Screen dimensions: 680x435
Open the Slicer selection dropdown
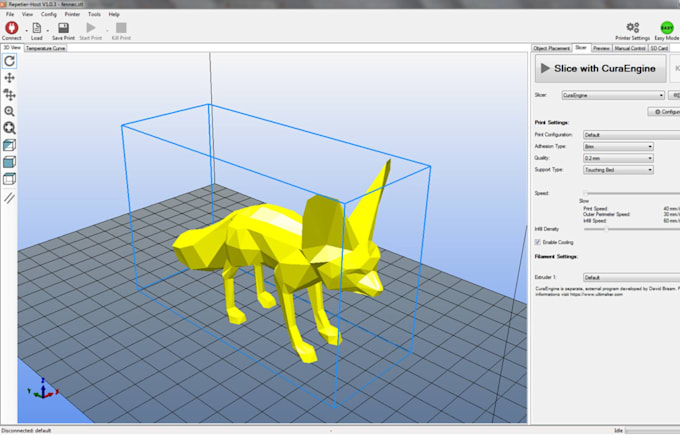tap(613, 95)
